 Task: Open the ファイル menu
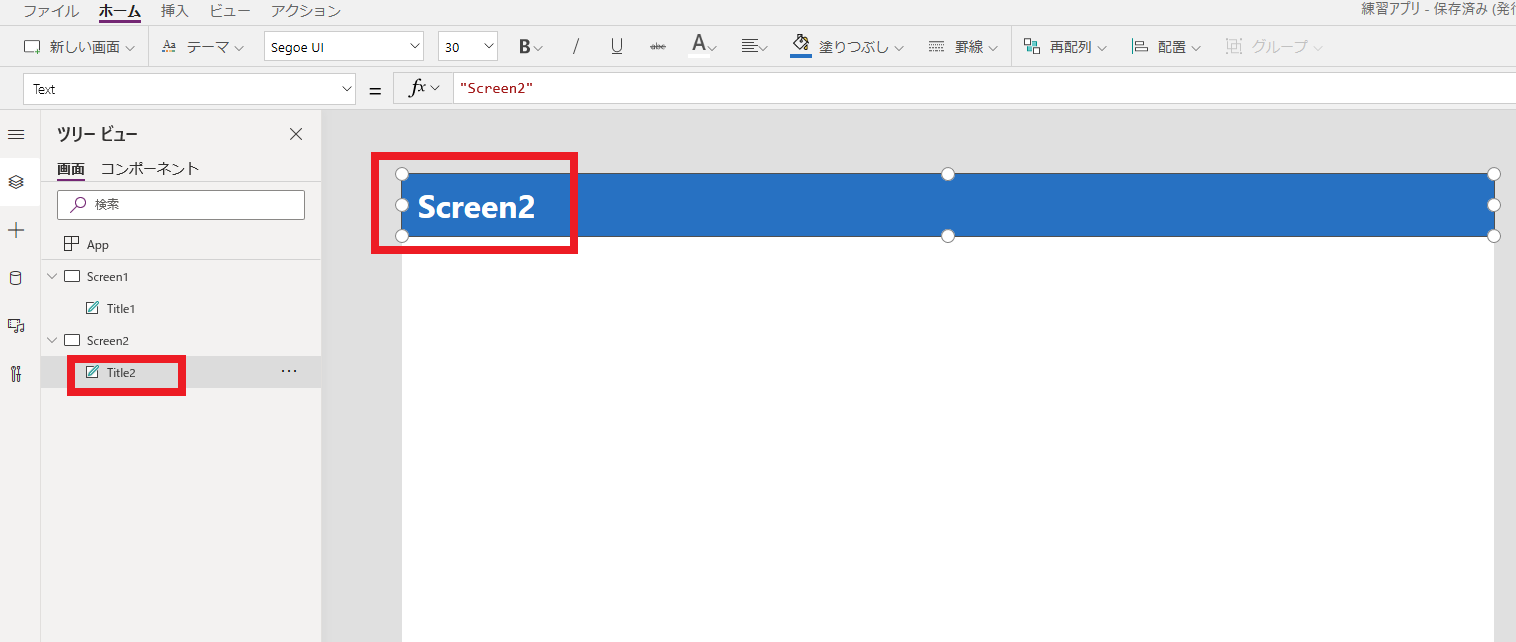[x=51, y=11]
